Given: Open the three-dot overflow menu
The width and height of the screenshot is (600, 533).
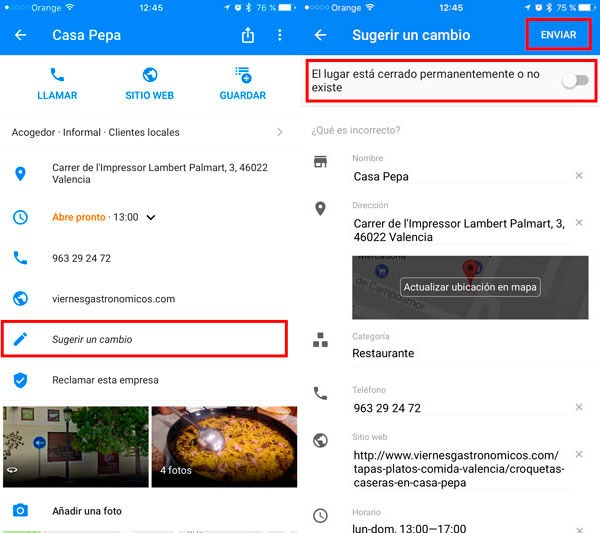Looking at the screenshot, I should tap(280, 35).
